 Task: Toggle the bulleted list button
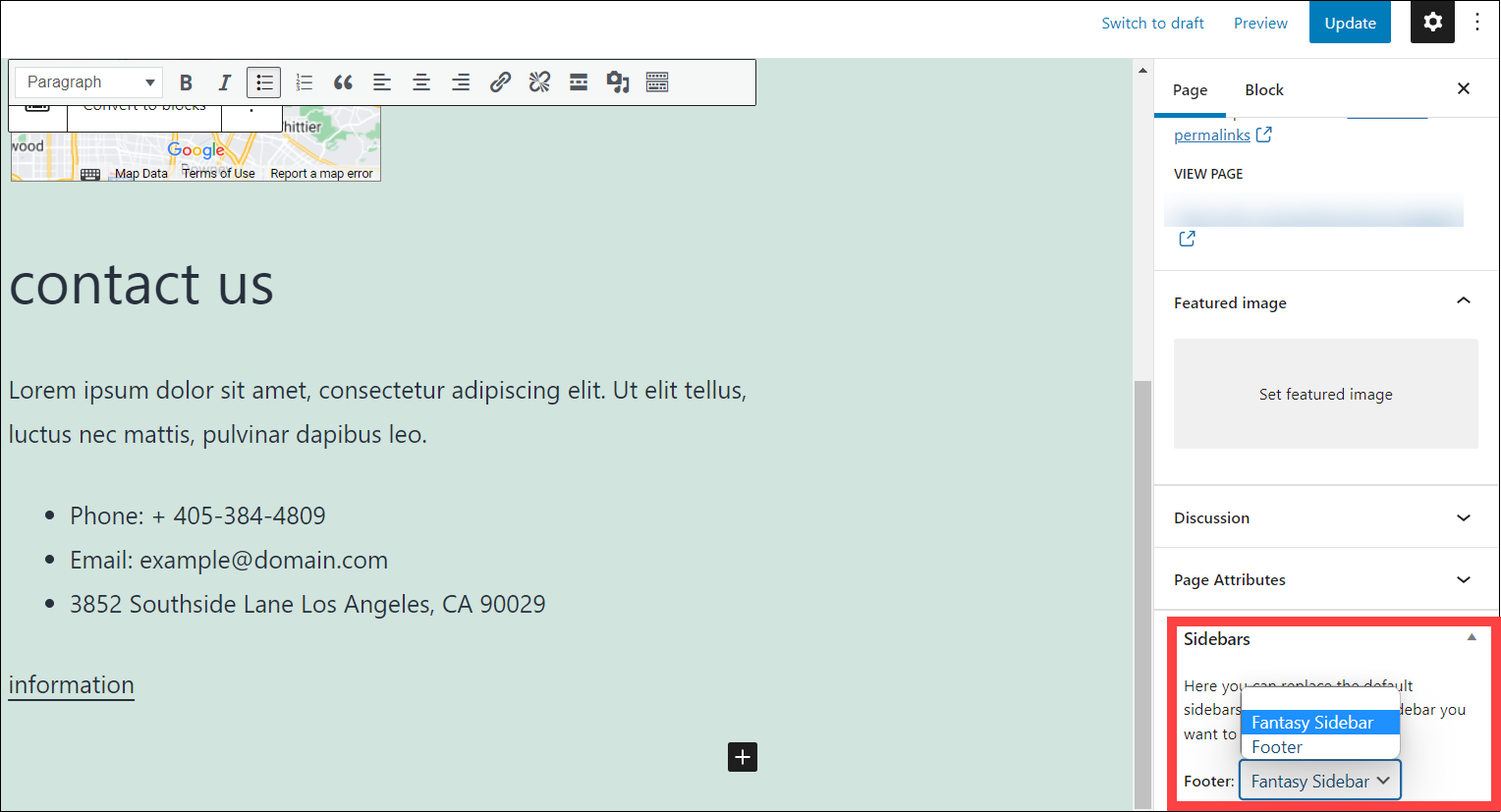click(264, 82)
